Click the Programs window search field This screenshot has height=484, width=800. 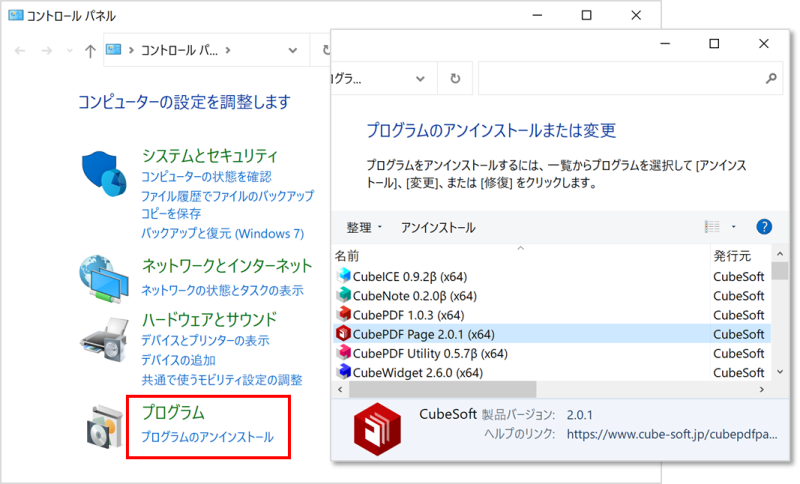pyautogui.click(x=630, y=78)
